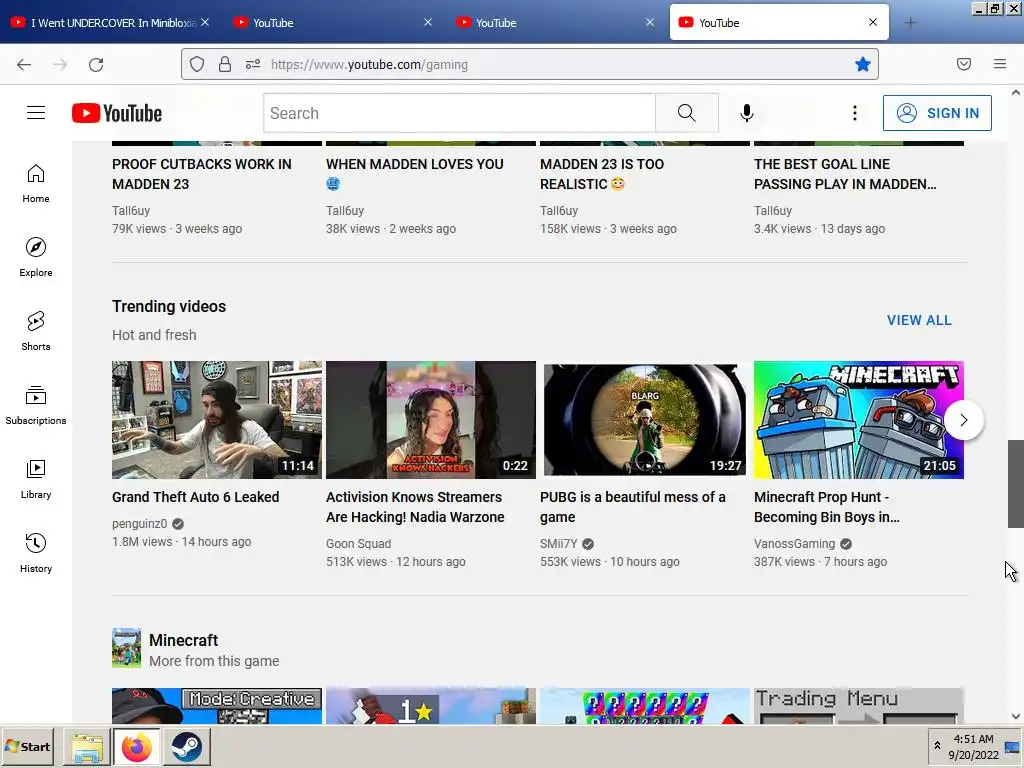Click the browser address bar URL

[x=369, y=64]
